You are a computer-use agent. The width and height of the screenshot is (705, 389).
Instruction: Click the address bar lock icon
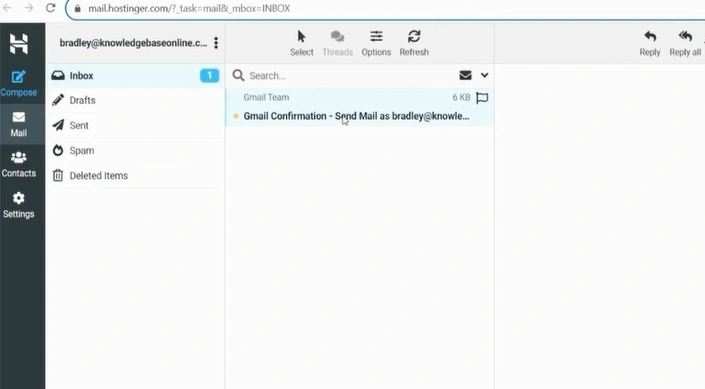(77, 9)
